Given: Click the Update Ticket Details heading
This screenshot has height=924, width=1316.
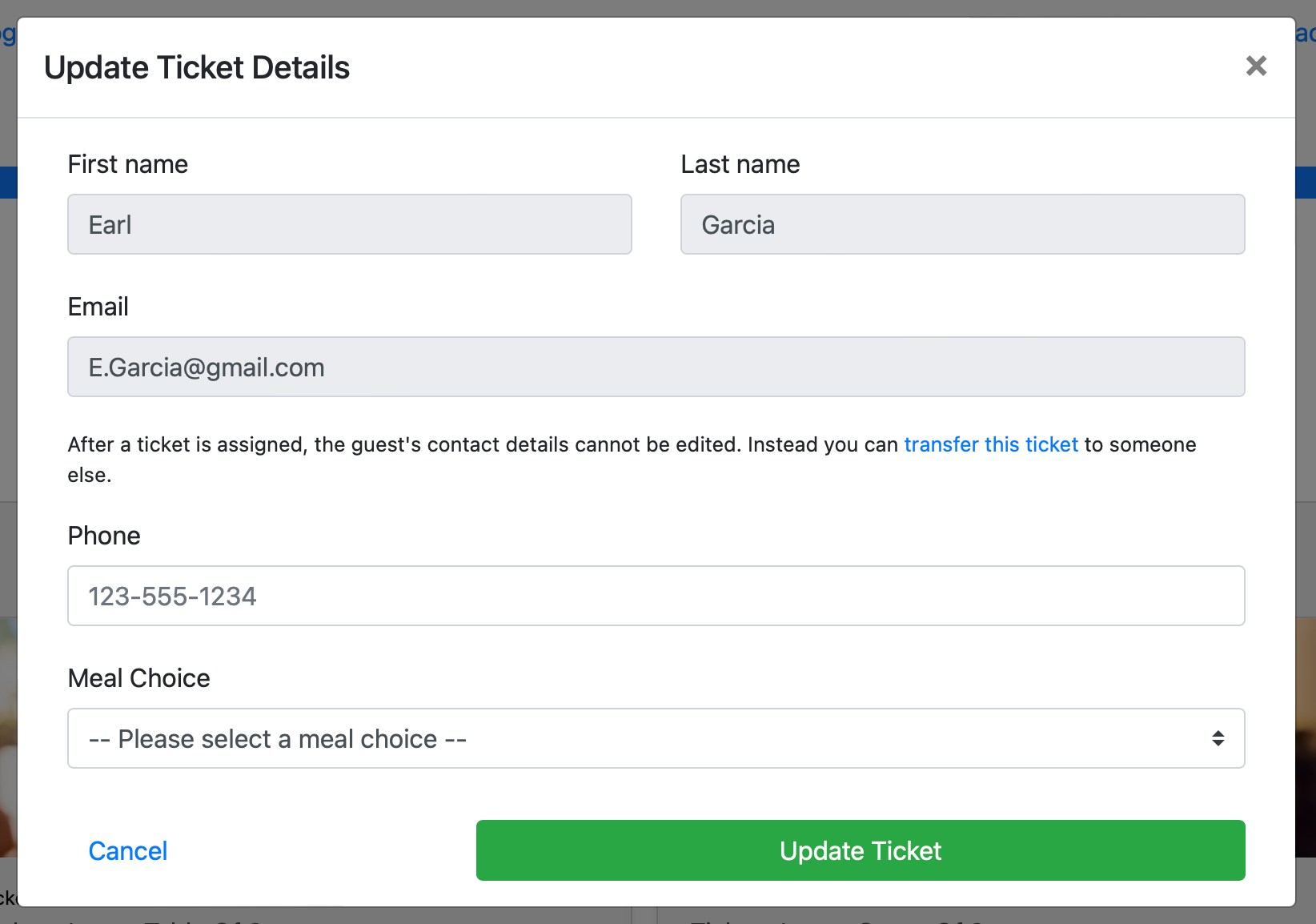Looking at the screenshot, I should pos(197,67).
